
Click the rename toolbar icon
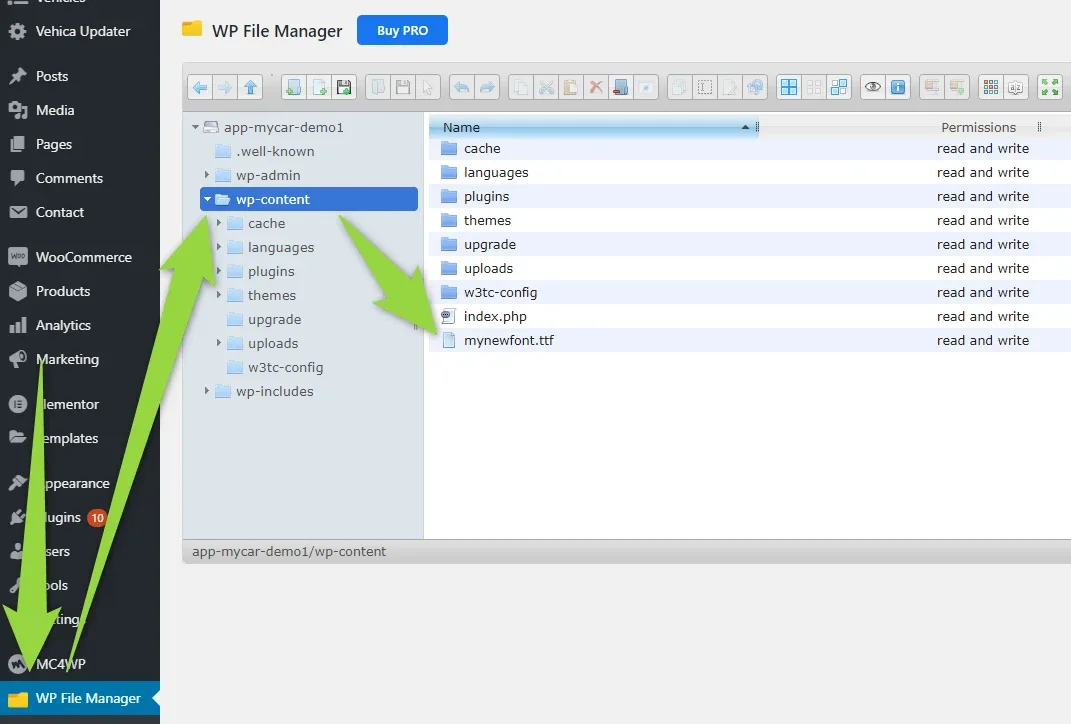pyautogui.click(x=704, y=87)
